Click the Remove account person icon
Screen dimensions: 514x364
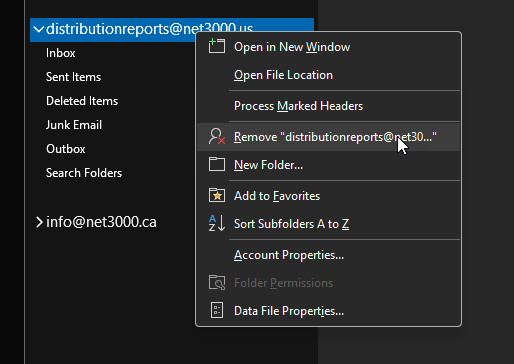click(x=217, y=136)
